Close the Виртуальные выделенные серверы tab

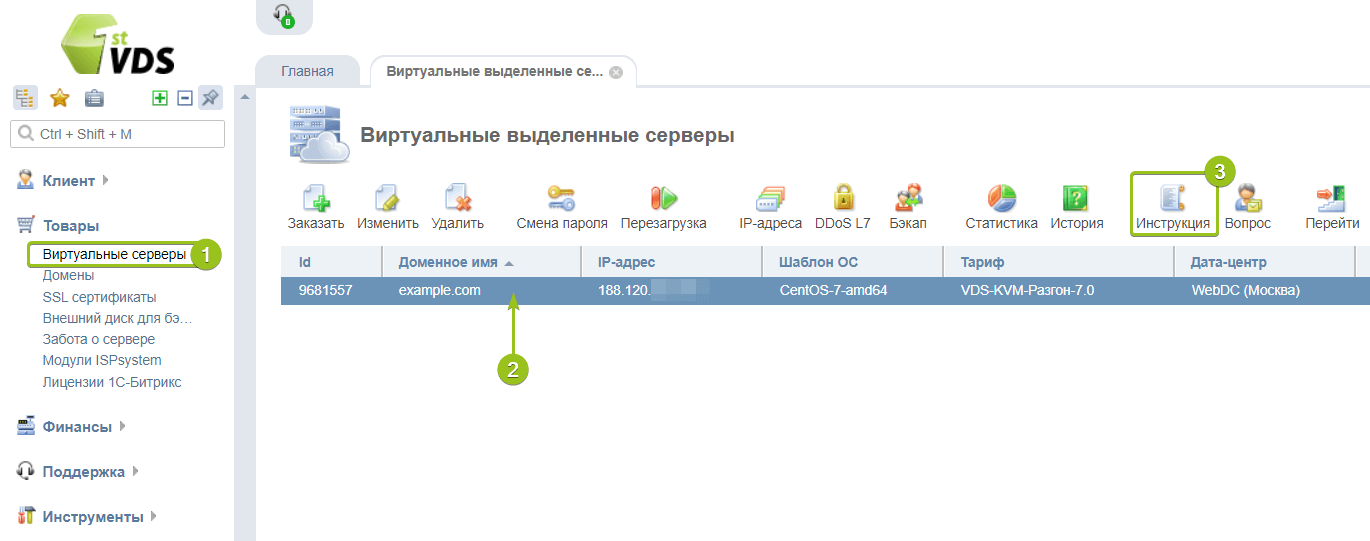[x=616, y=72]
